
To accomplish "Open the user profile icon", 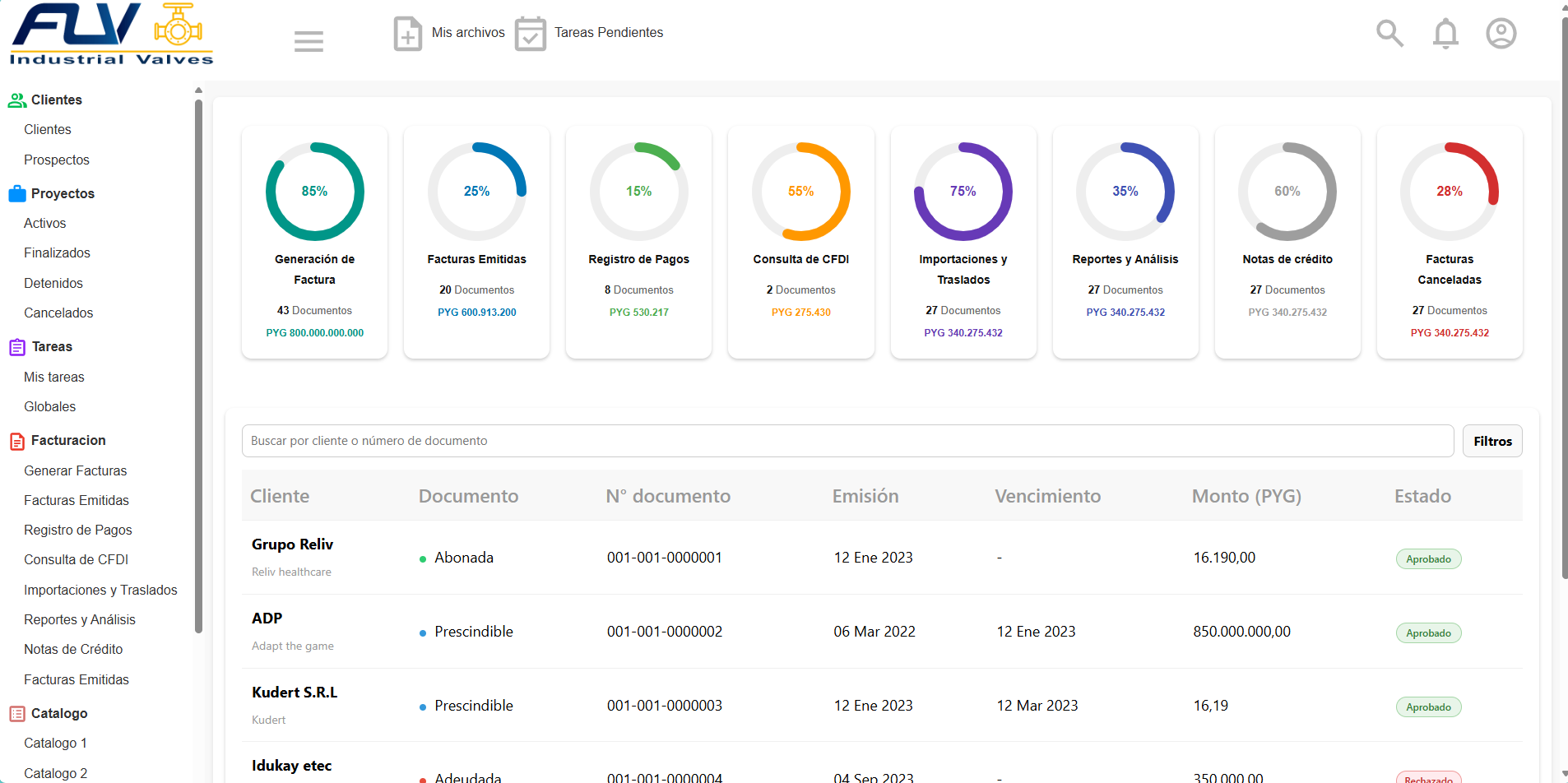I will click(1501, 34).
